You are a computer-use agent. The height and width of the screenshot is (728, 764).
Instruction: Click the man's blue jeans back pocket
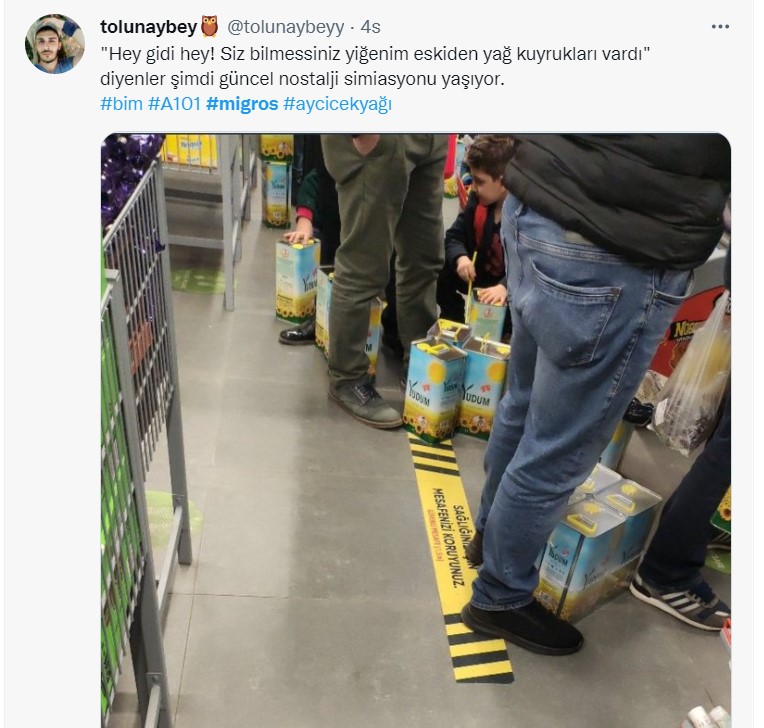[x=577, y=312]
